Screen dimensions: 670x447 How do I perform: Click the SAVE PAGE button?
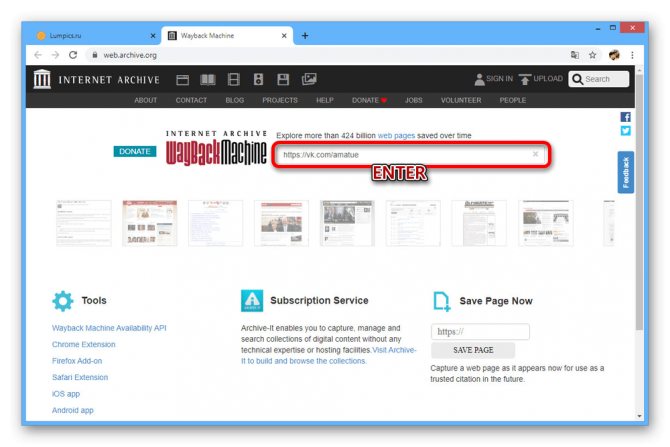click(473, 350)
